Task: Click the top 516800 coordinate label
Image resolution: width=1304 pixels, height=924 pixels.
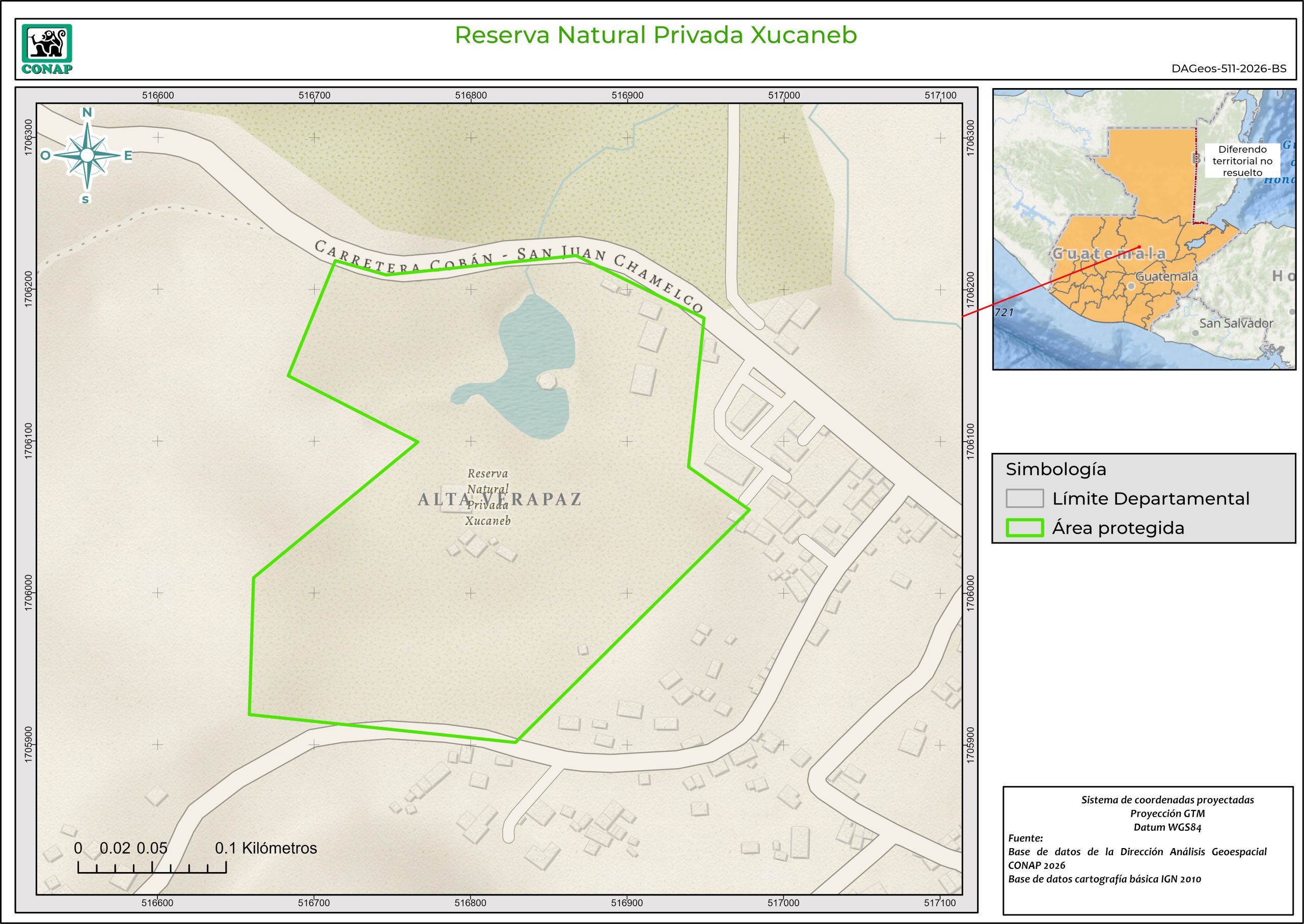Action: click(471, 96)
